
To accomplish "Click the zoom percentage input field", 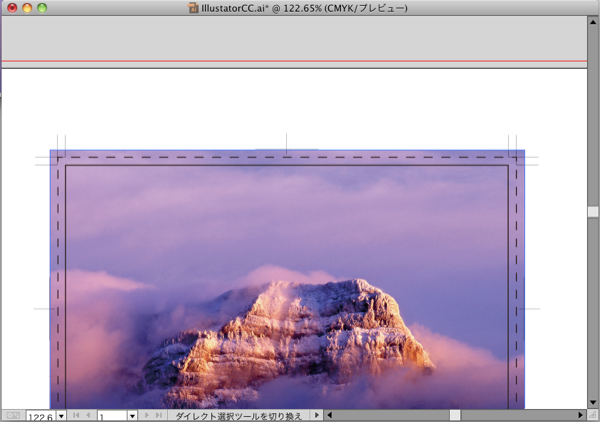I will click(x=40, y=415).
